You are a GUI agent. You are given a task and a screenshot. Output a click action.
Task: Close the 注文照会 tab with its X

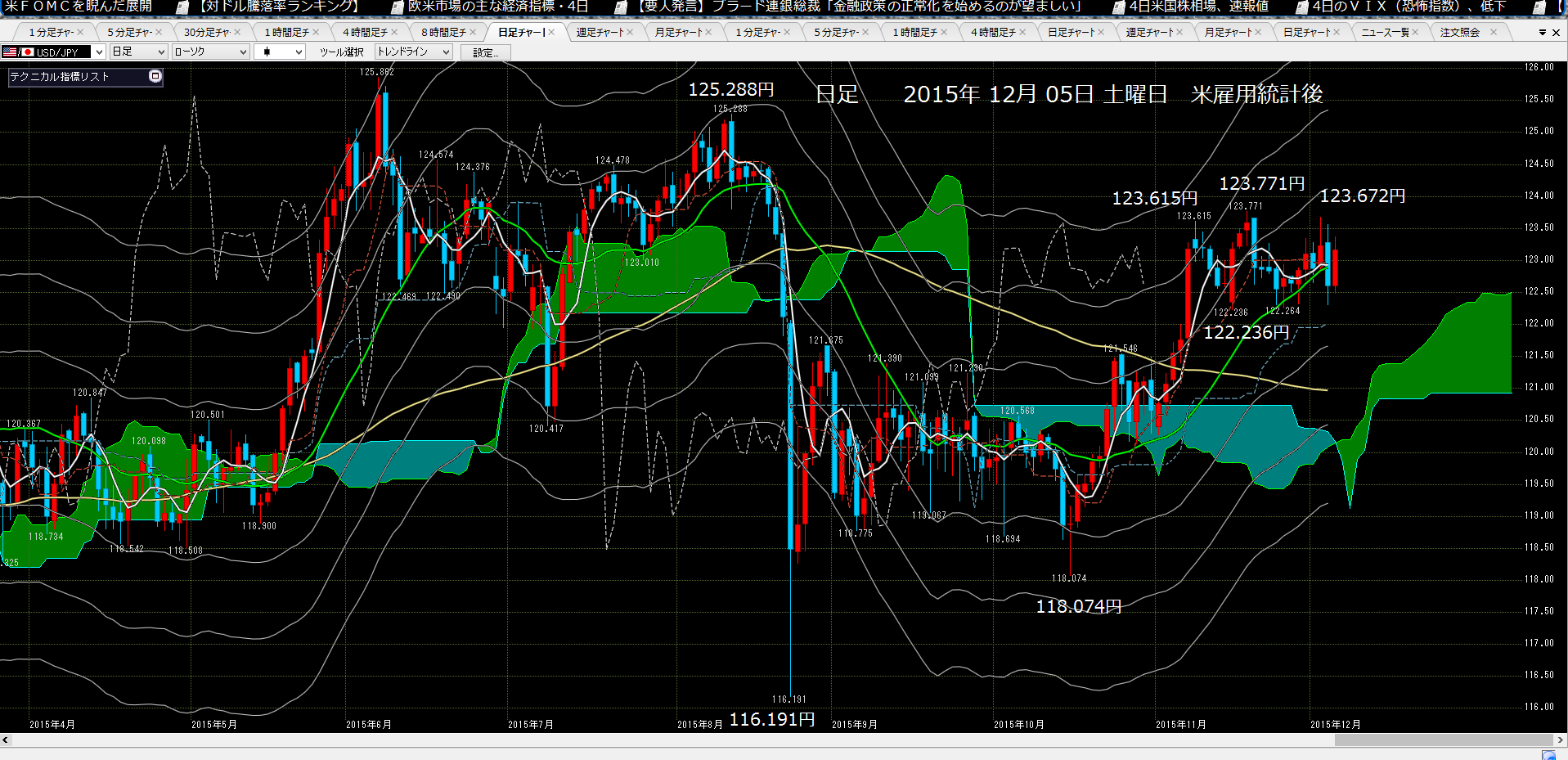(x=1494, y=32)
